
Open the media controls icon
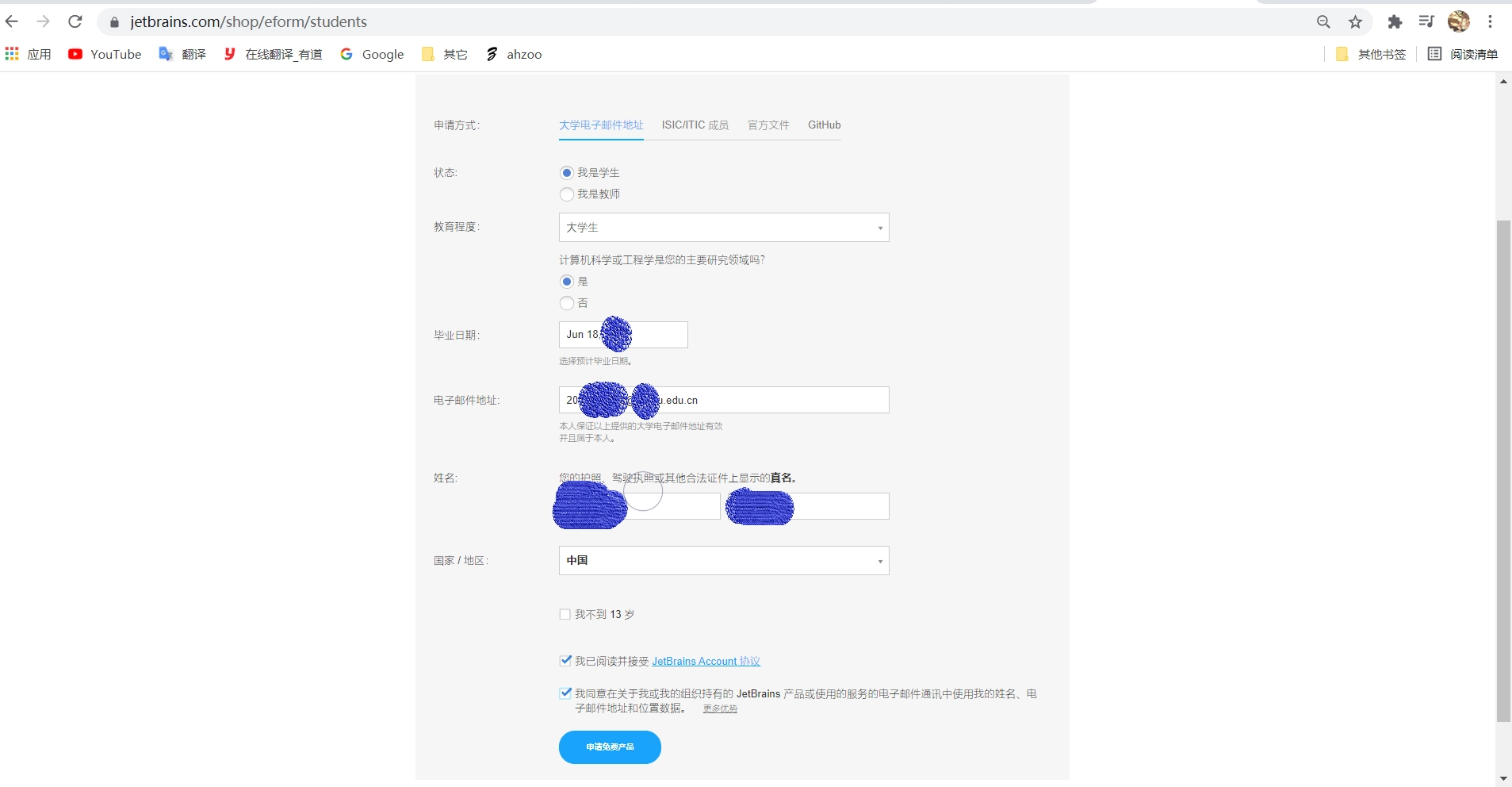click(x=1426, y=21)
